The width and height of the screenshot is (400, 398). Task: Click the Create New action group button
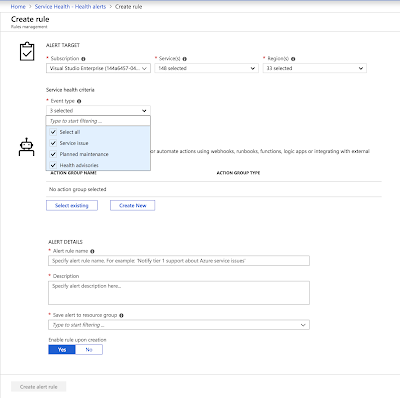[x=133, y=206]
